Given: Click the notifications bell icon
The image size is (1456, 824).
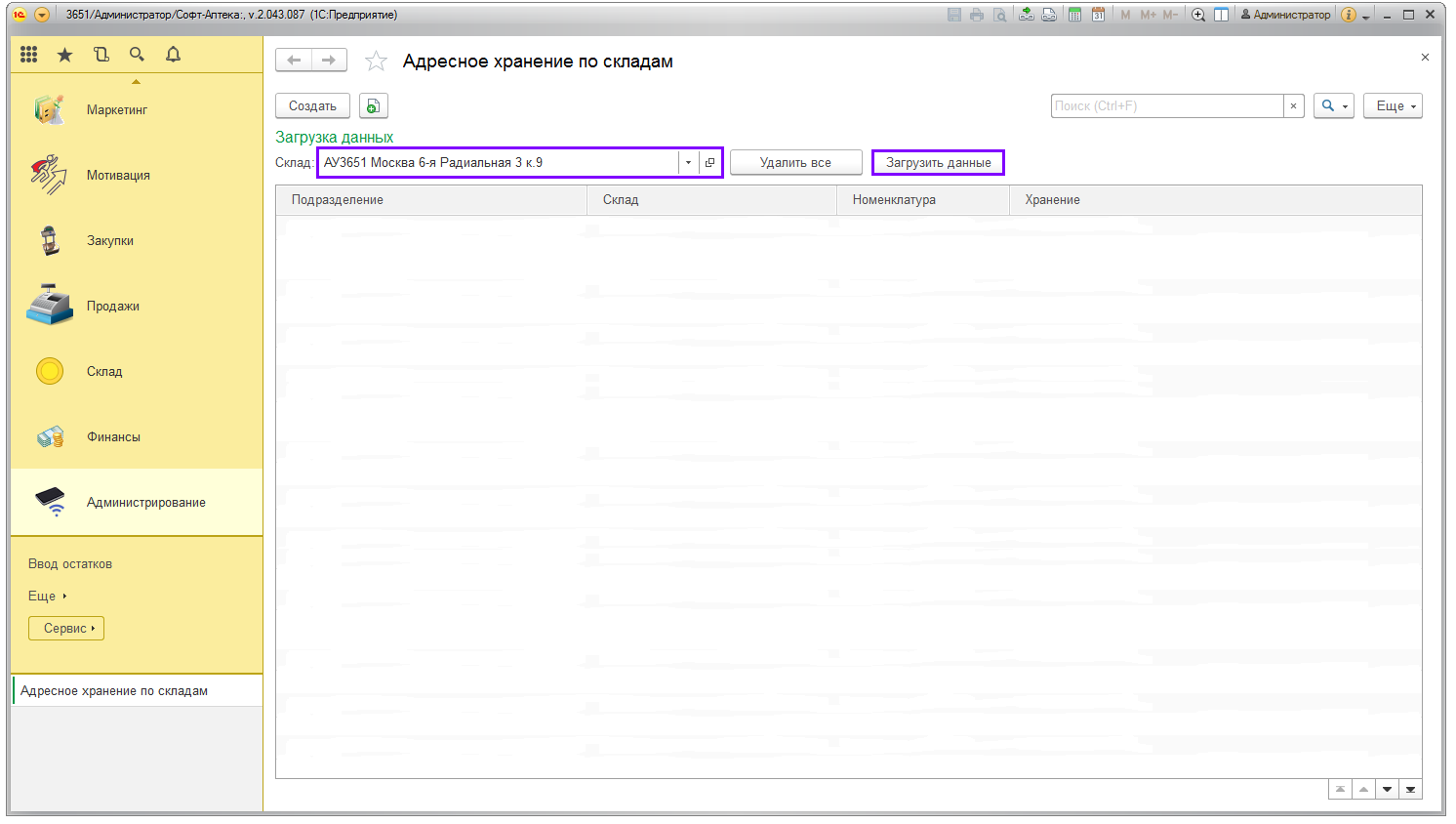Looking at the screenshot, I should (173, 55).
